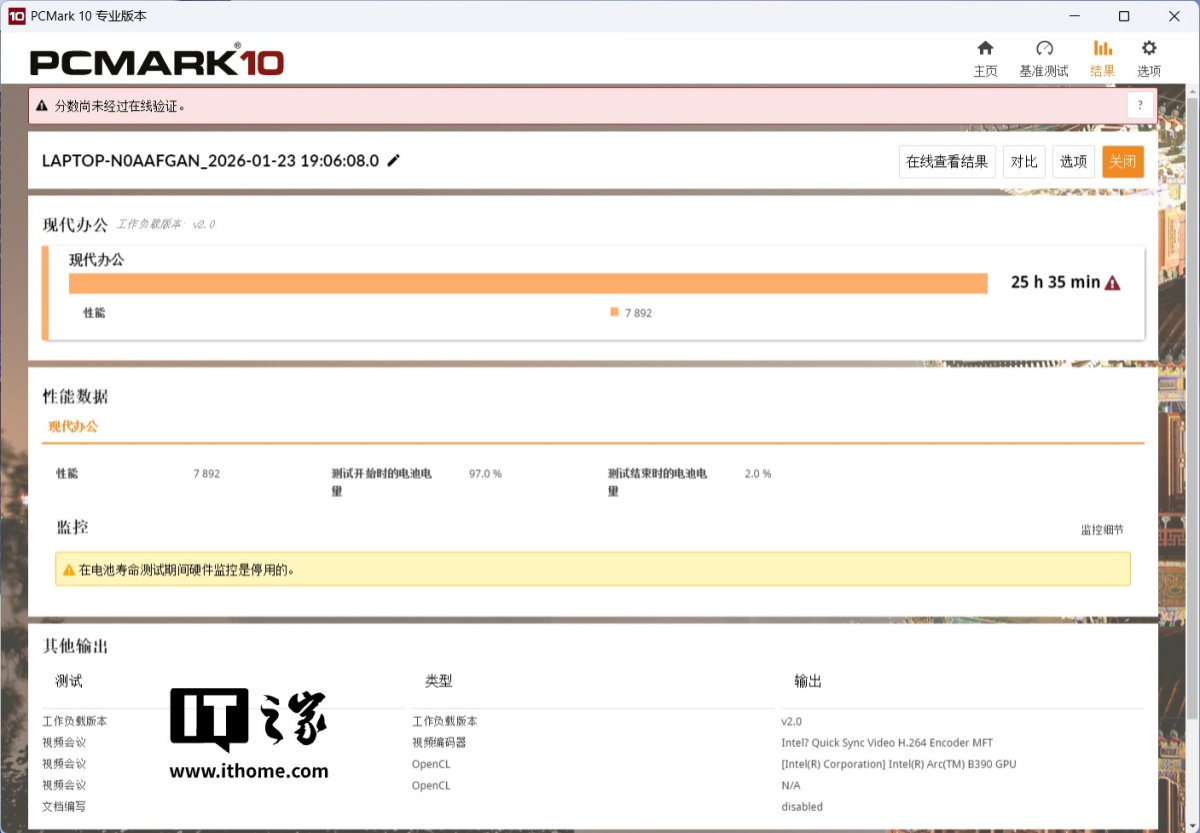Click the warning icon in the pink banner
Screen dimensions: 1200x833
click(43, 104)
